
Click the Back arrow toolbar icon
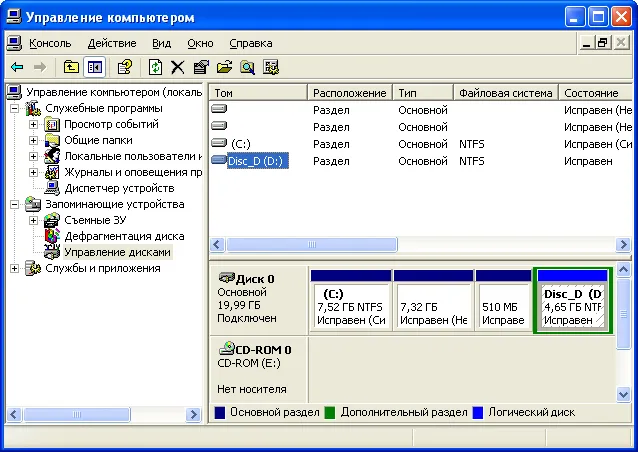17,67
